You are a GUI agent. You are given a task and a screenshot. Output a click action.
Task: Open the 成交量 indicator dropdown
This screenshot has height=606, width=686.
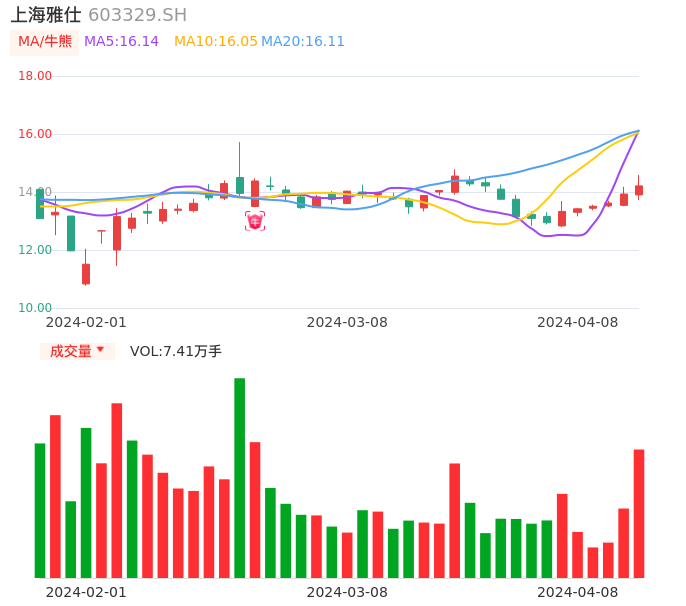point(77,351)
